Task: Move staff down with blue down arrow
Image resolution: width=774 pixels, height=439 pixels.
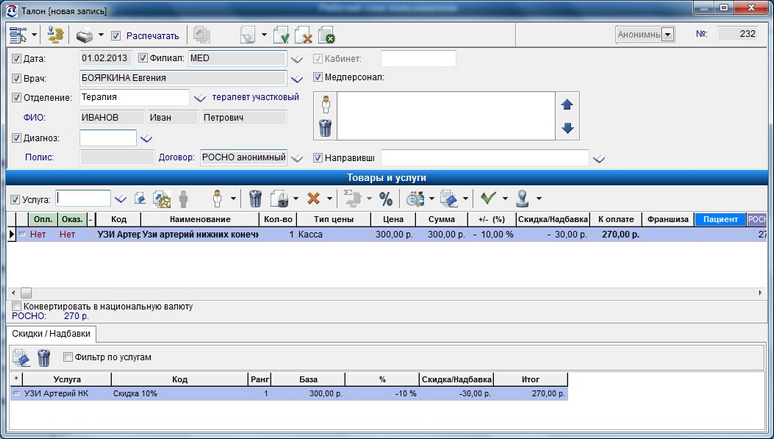Action: click(x=568, y=128)
